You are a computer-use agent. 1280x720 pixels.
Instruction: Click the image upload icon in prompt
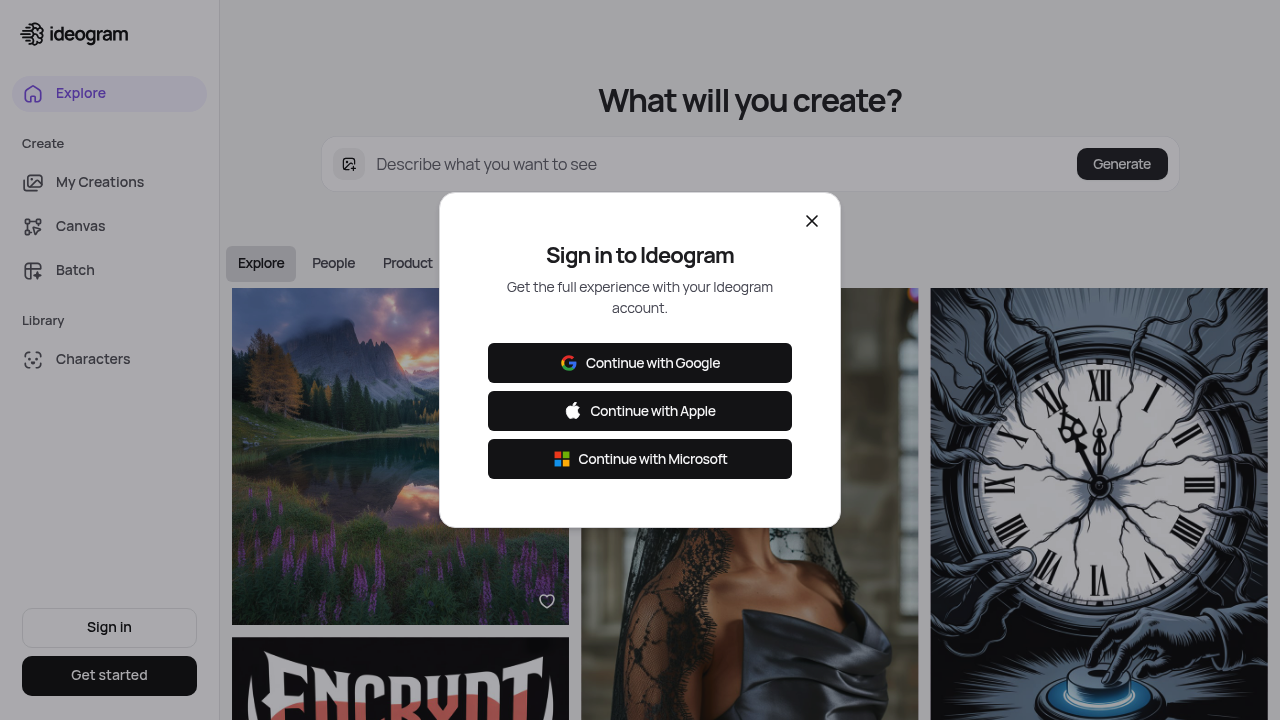[349, 164]
